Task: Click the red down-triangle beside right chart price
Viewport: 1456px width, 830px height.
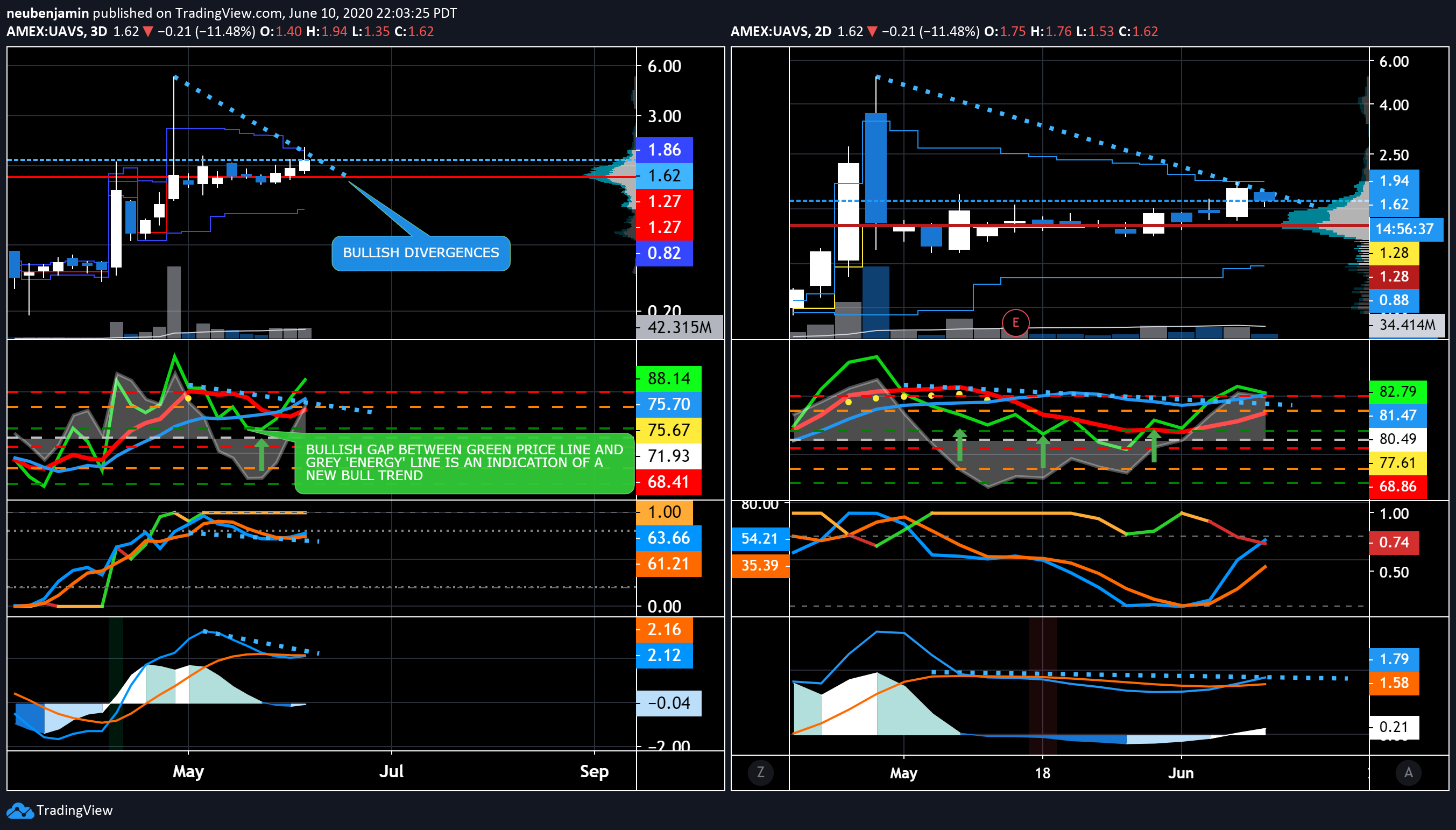Action: point(872,31)
